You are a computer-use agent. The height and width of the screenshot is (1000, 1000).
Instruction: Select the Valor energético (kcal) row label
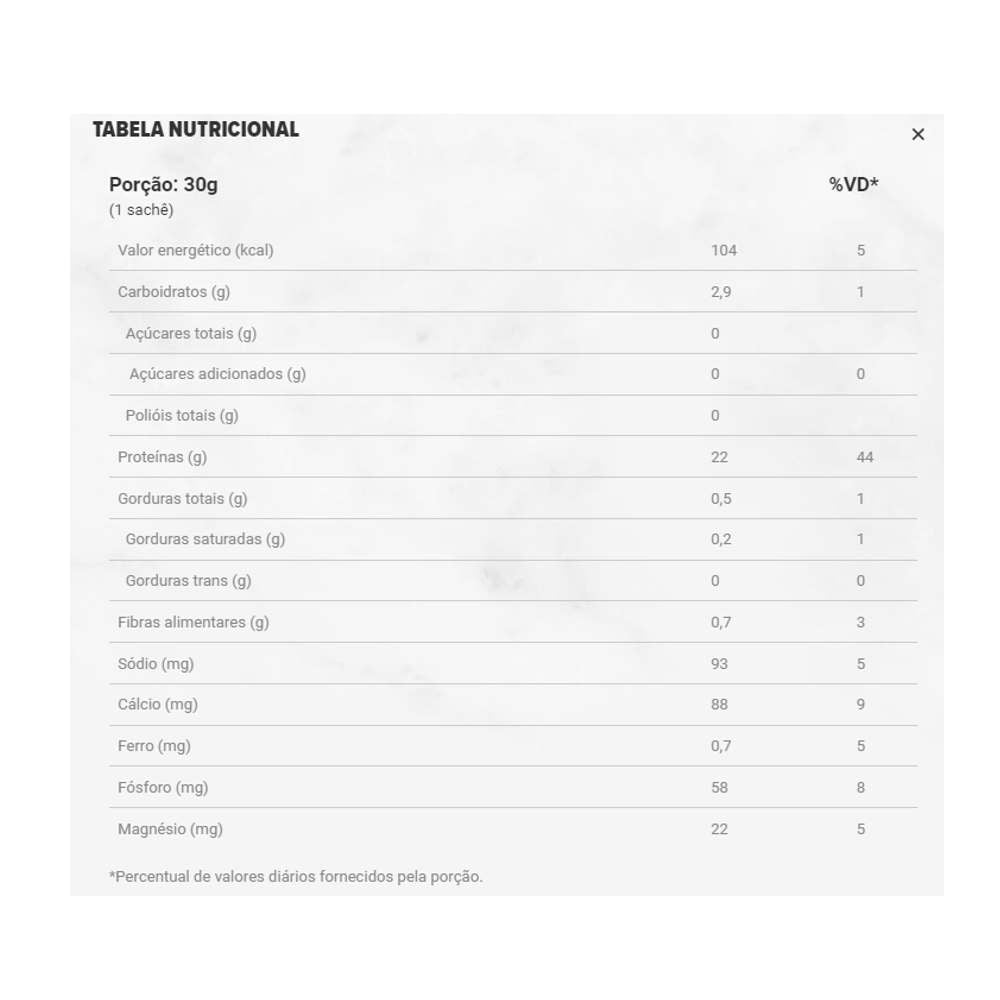(x=195, y=250)
